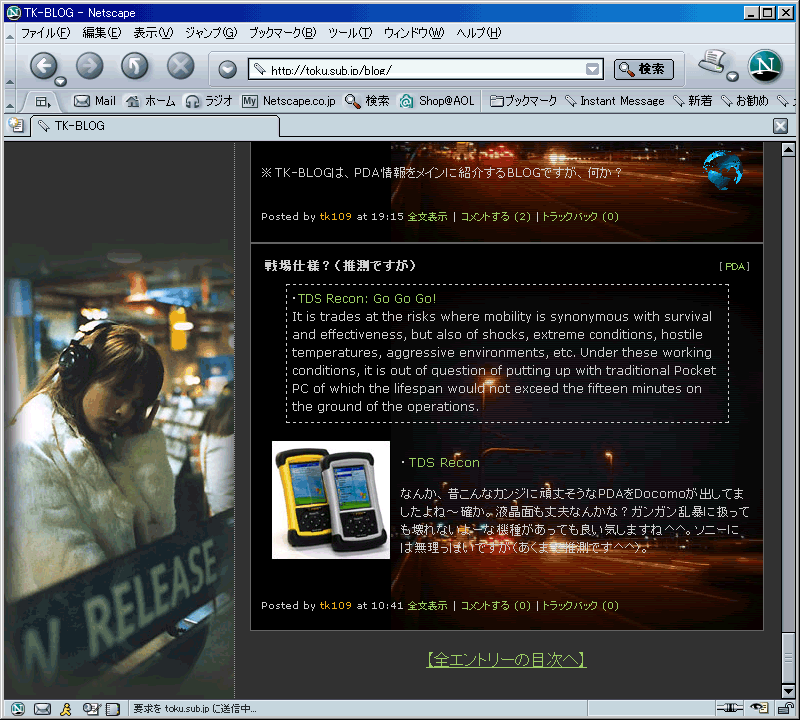The height and width of the screenshot is (720, 800).
Task: Click the online/offline connection status icon
Action: point(730,708)
